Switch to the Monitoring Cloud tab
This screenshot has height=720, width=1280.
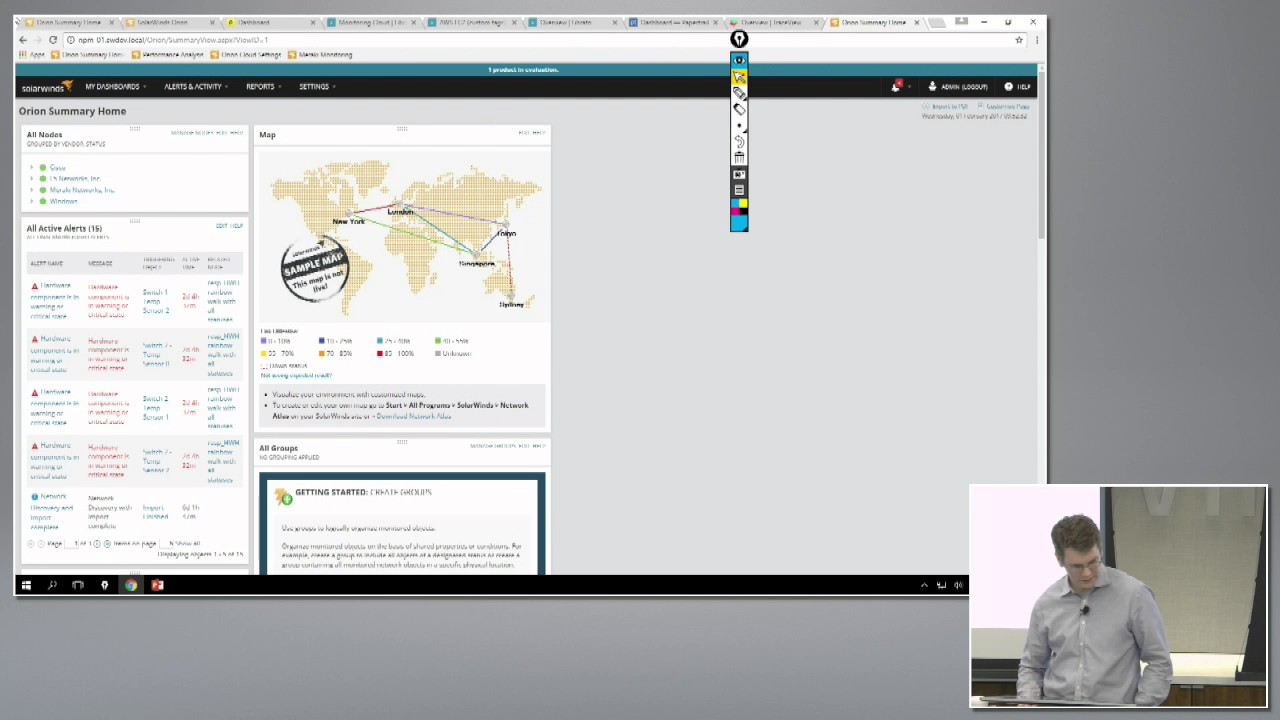(370, 22)
